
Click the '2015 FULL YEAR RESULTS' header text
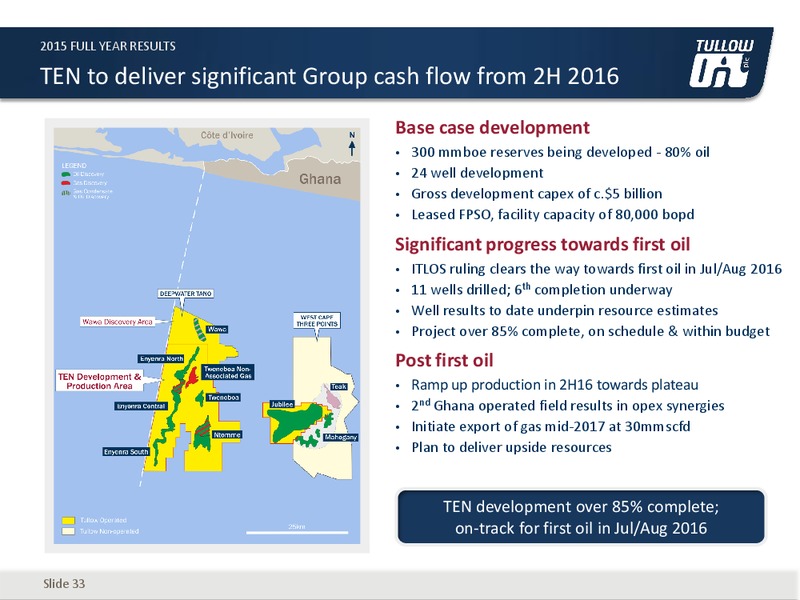pos(108,46)
